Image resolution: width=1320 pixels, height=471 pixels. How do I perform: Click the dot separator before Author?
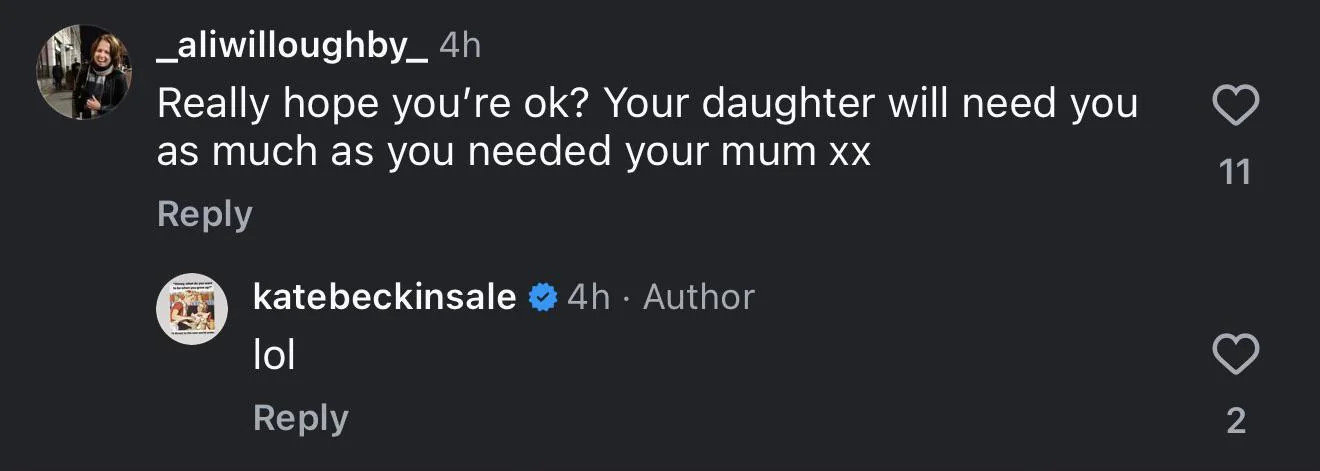coord(627,298)
